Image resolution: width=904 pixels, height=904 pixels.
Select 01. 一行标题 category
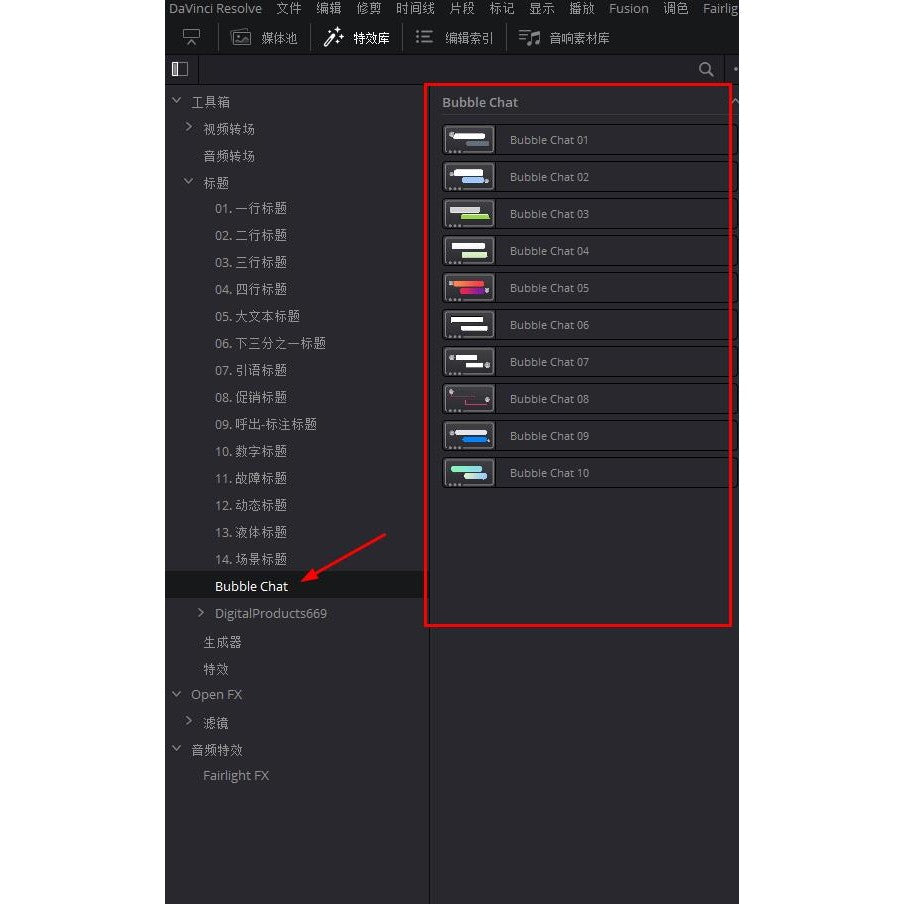251,209
